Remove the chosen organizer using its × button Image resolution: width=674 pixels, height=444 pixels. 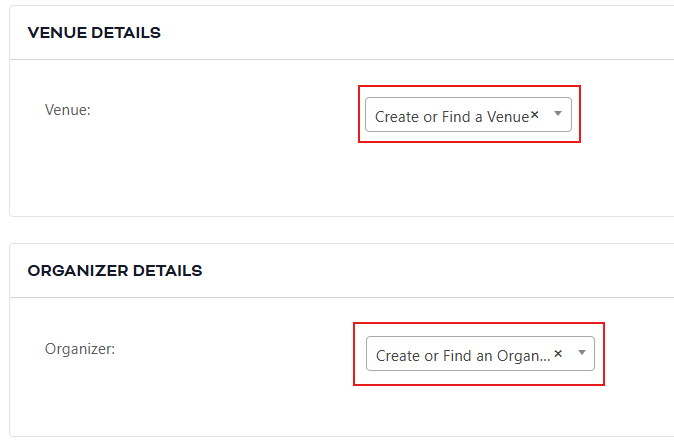click(x=558, y=353)
